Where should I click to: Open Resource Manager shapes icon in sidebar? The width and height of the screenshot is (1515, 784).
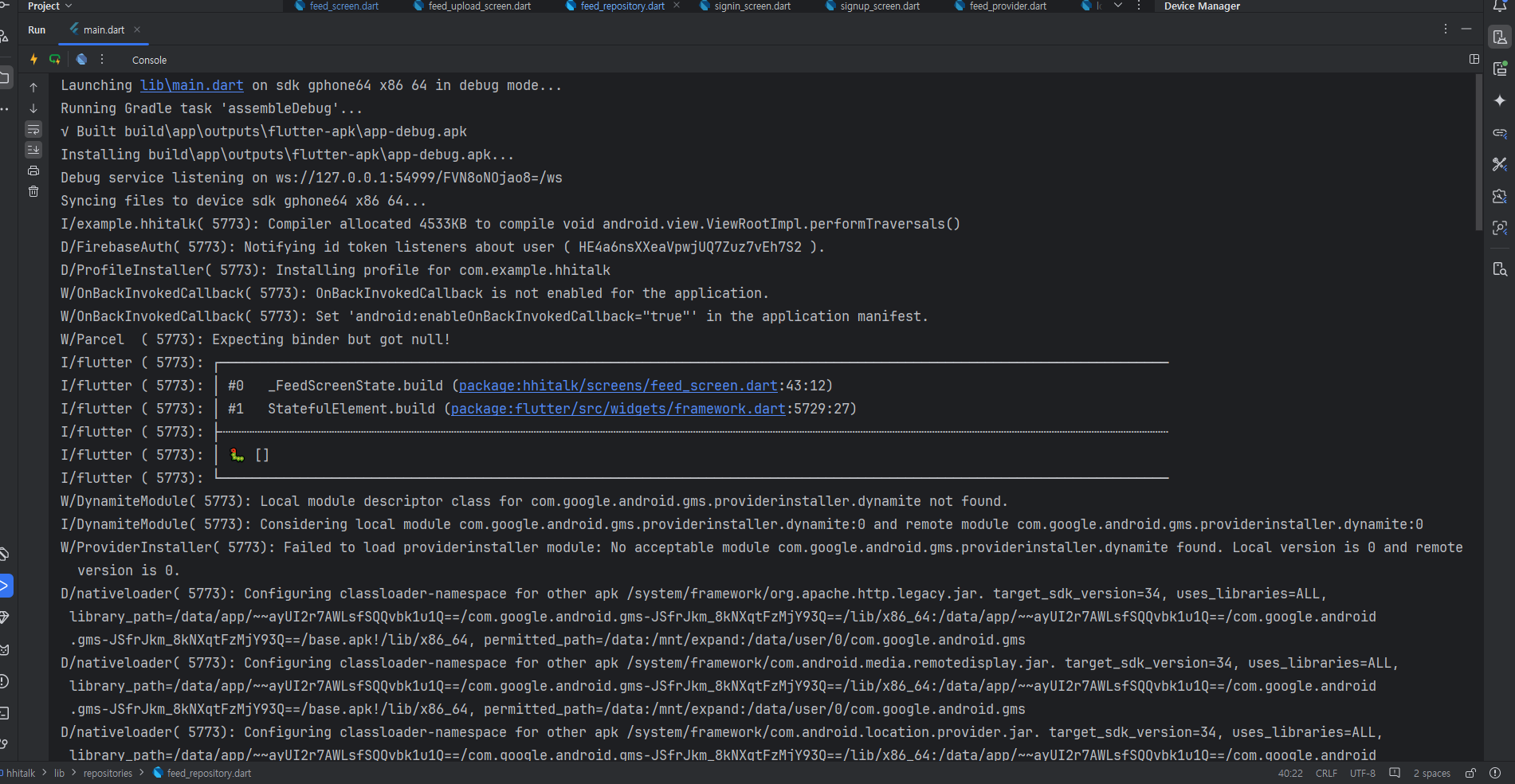pyautogui.click(x=4, y=36)
